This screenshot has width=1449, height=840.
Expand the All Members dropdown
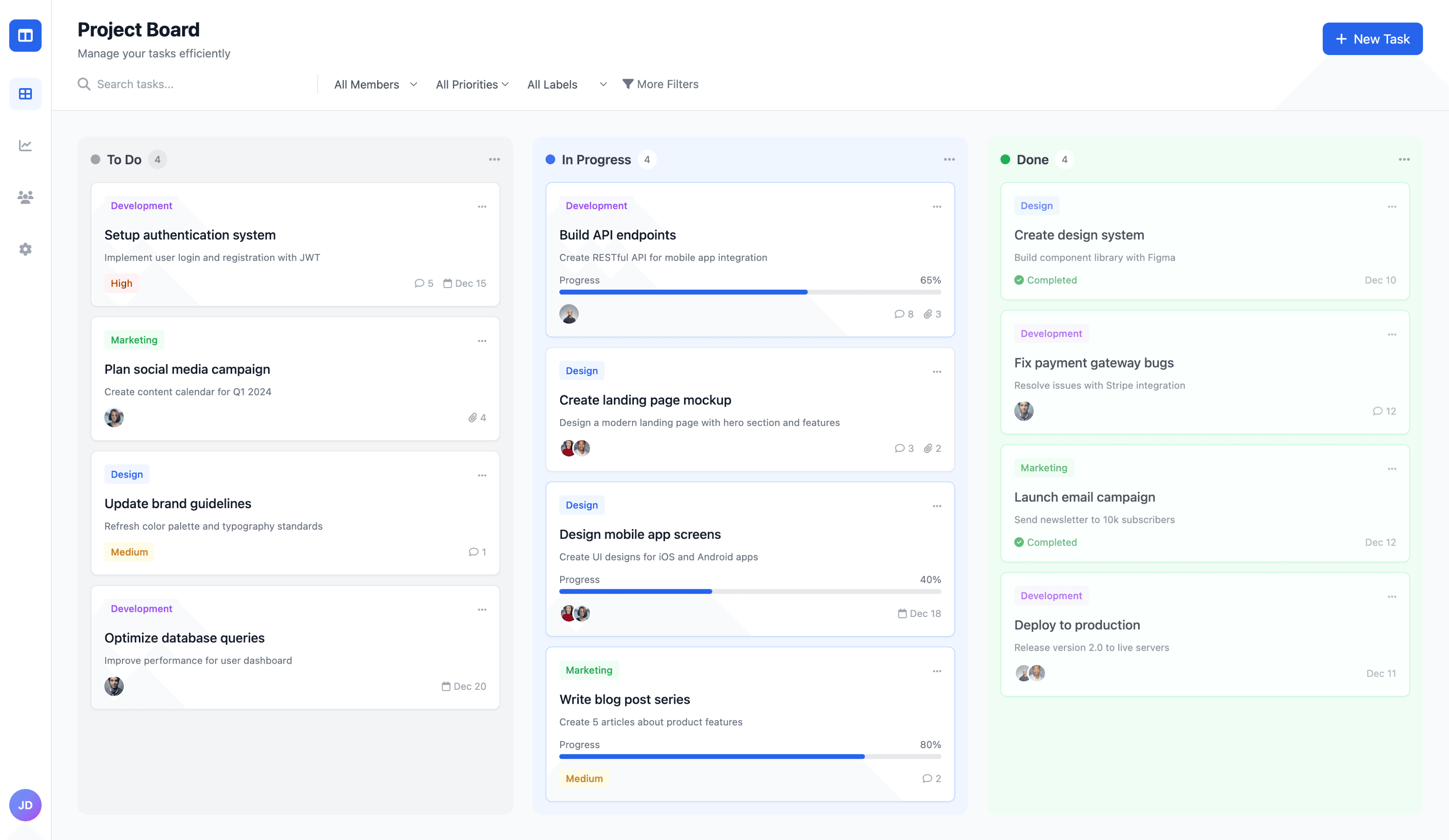375,84
